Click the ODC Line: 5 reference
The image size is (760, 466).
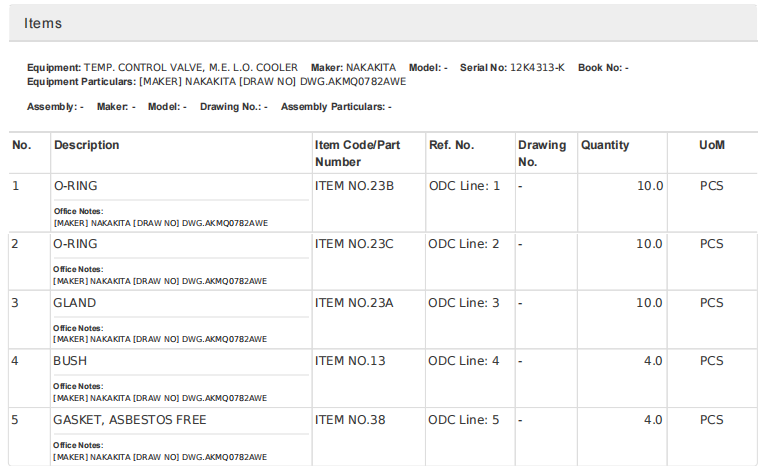pyautogui.click(x=464, y=420)
